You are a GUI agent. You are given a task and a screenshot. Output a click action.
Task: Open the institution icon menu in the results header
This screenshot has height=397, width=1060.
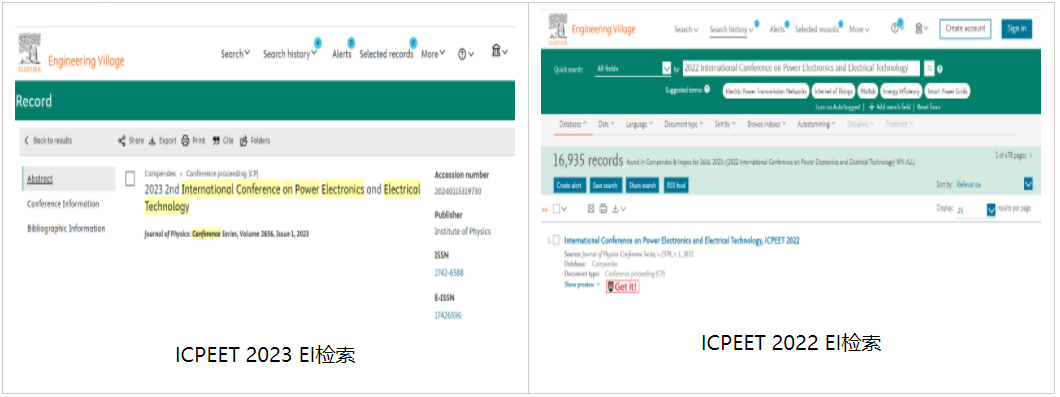pyautogui.click(x=921, y=28)
